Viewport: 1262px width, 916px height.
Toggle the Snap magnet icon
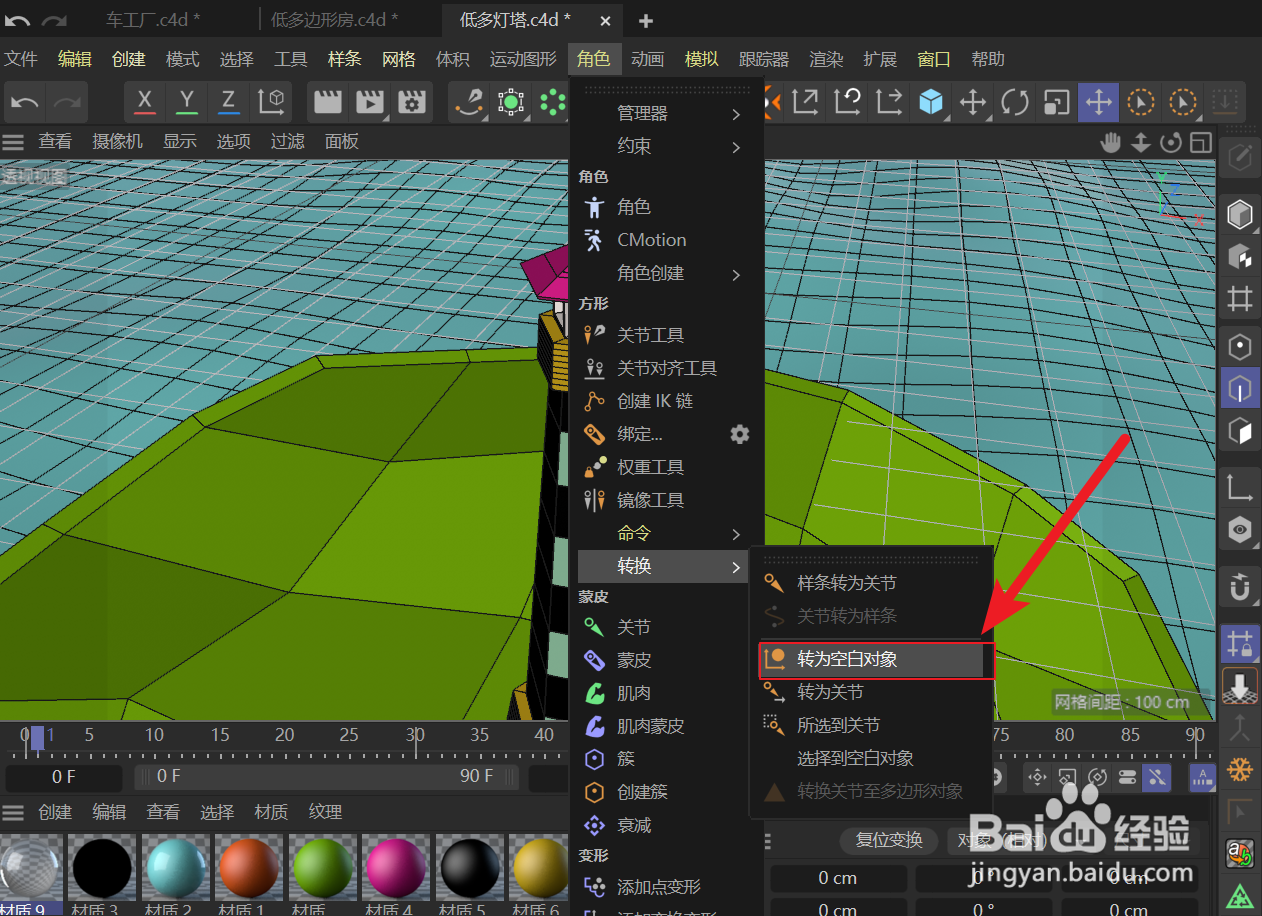pos(1240,588)
